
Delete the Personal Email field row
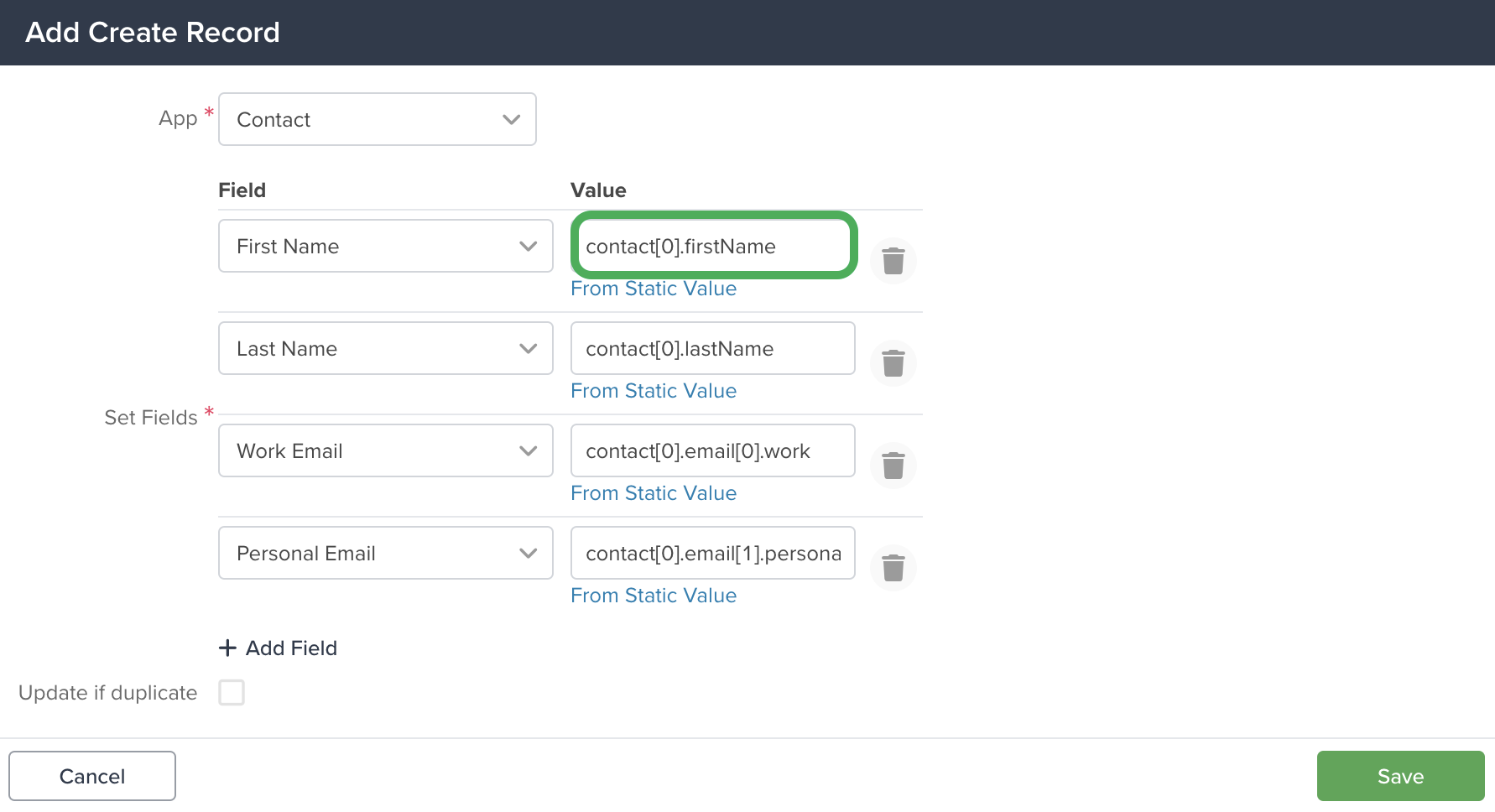(x=893, y=568)
